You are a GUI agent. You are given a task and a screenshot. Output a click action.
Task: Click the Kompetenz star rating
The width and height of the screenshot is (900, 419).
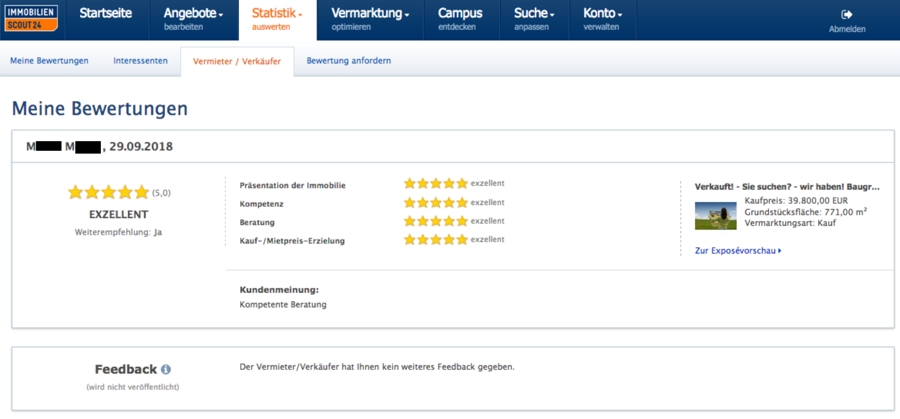pos(436,203)
